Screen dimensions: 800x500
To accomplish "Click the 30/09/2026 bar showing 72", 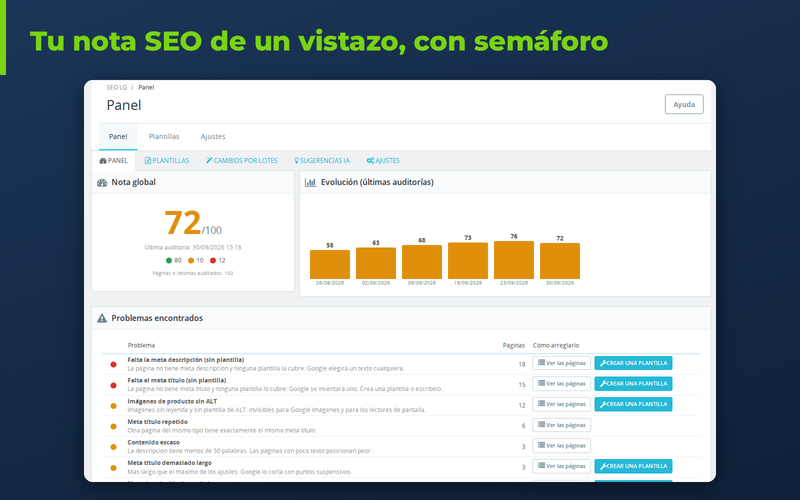I will [x=560, y=261].
